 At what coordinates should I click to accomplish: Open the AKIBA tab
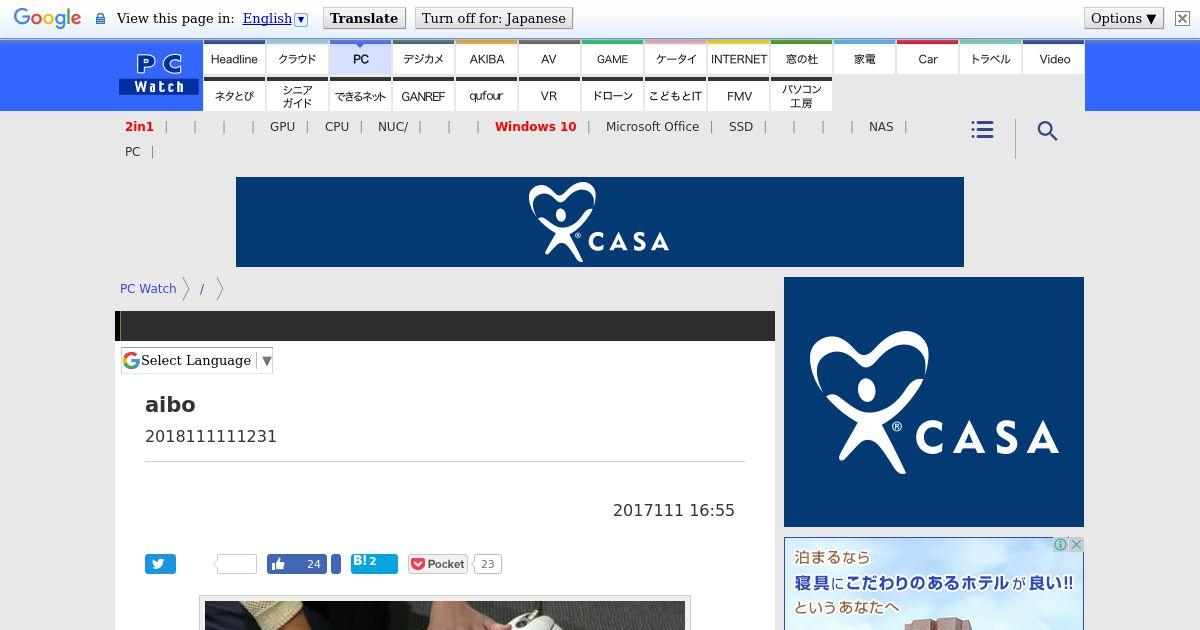pos(486,59)
